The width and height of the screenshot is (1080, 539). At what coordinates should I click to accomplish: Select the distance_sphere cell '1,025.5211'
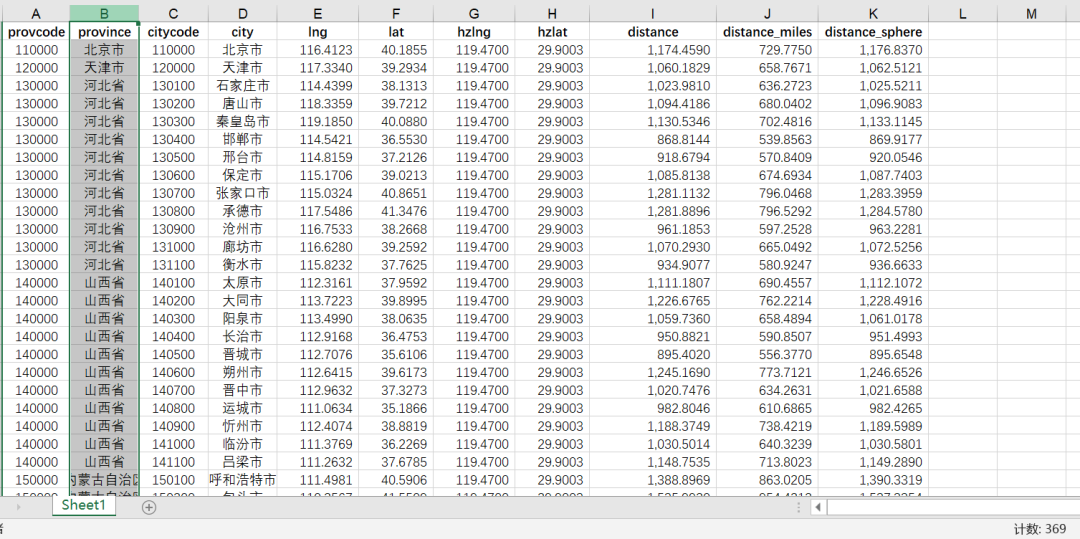(873, 85)
